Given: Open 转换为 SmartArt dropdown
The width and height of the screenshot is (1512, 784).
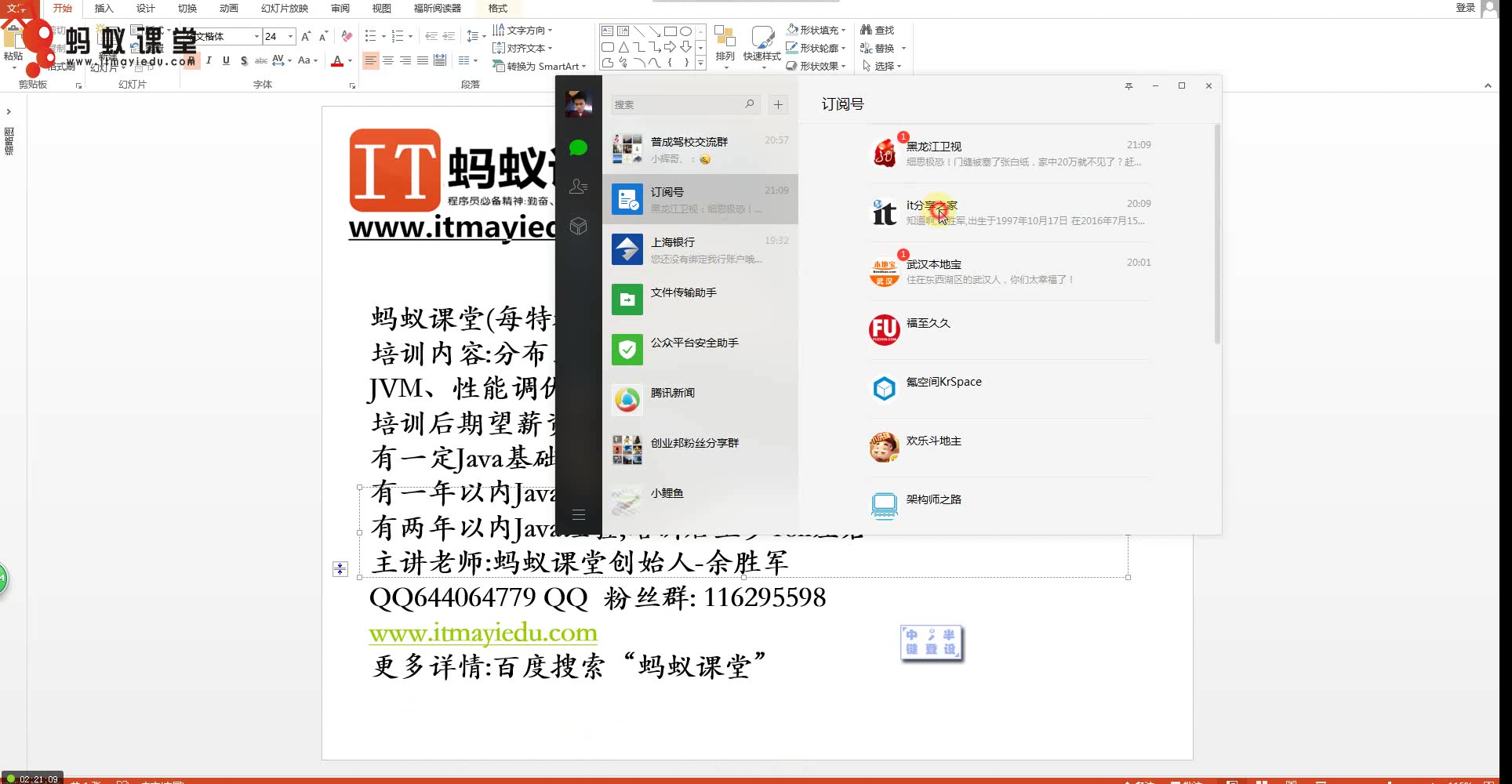Looking at the screenshot, I should pos(540,66).
